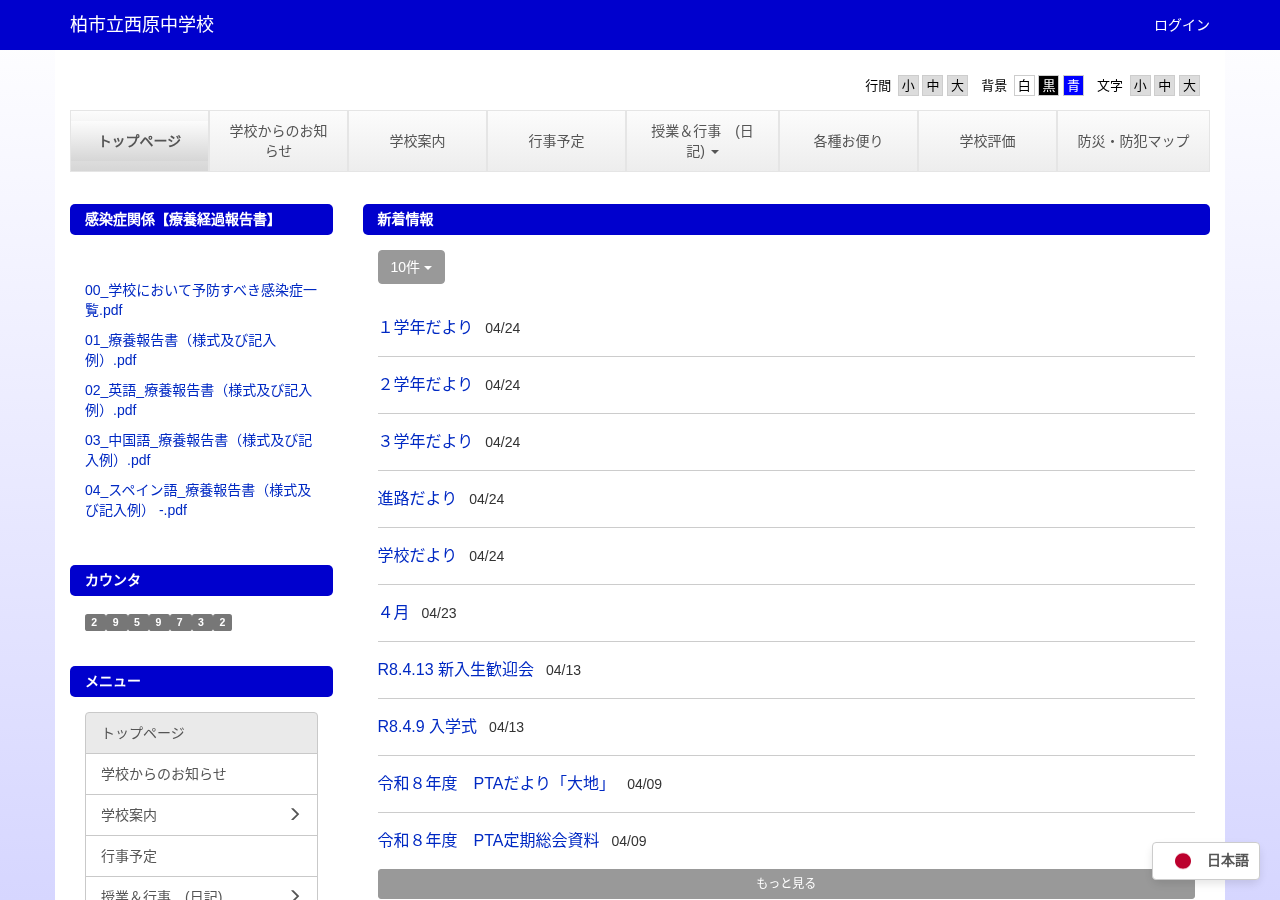1280x900 pixels.
Task: Open 01_療養報告書 PDF link
Action: (180, 350)
